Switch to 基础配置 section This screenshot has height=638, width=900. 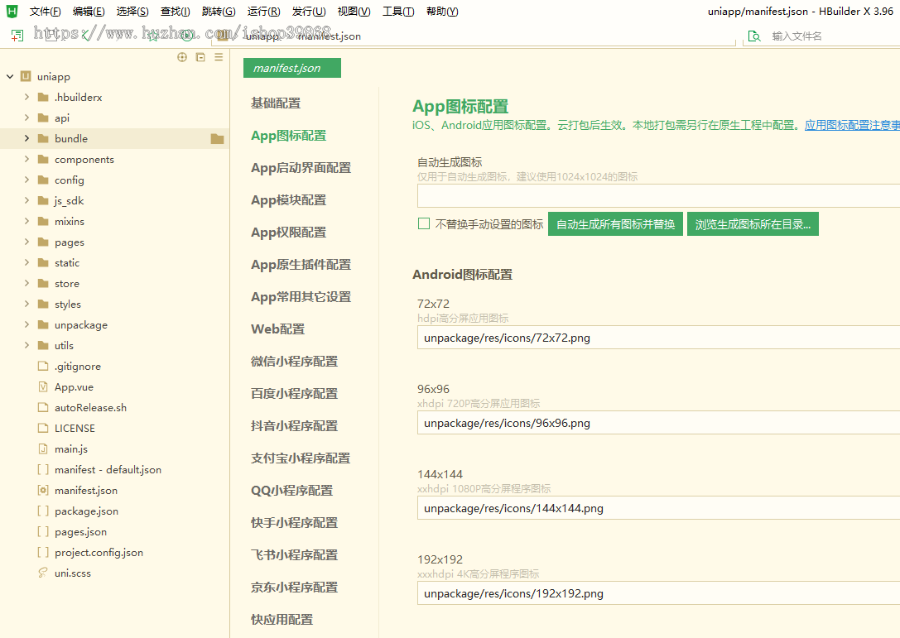point(276,103)
